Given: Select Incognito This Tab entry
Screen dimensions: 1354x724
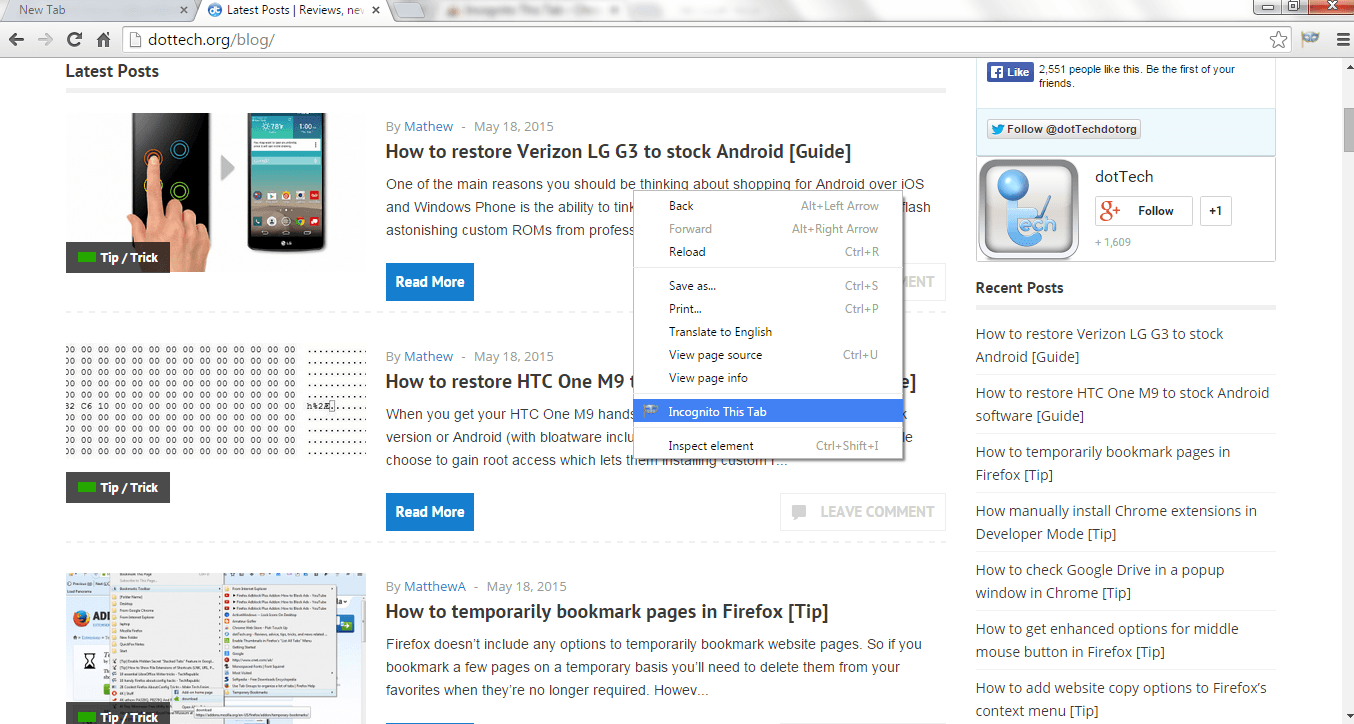Looking at the screenshot, I should tap(768, 412).
